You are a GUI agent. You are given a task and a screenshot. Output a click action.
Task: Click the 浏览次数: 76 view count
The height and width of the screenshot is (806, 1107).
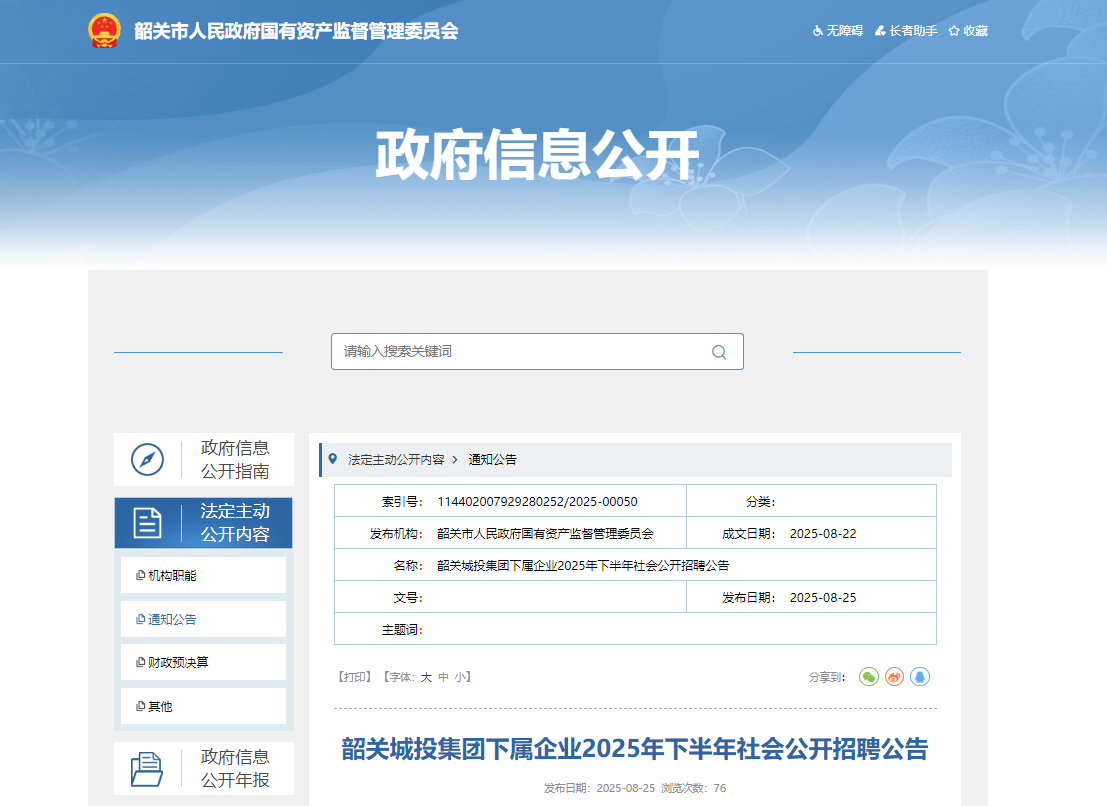click(693, 788)
